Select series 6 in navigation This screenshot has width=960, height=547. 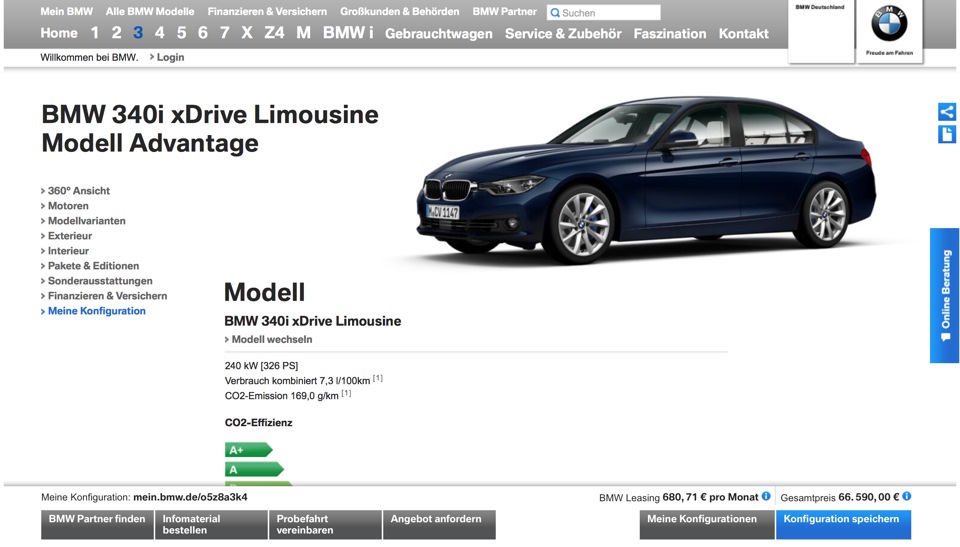203,33
